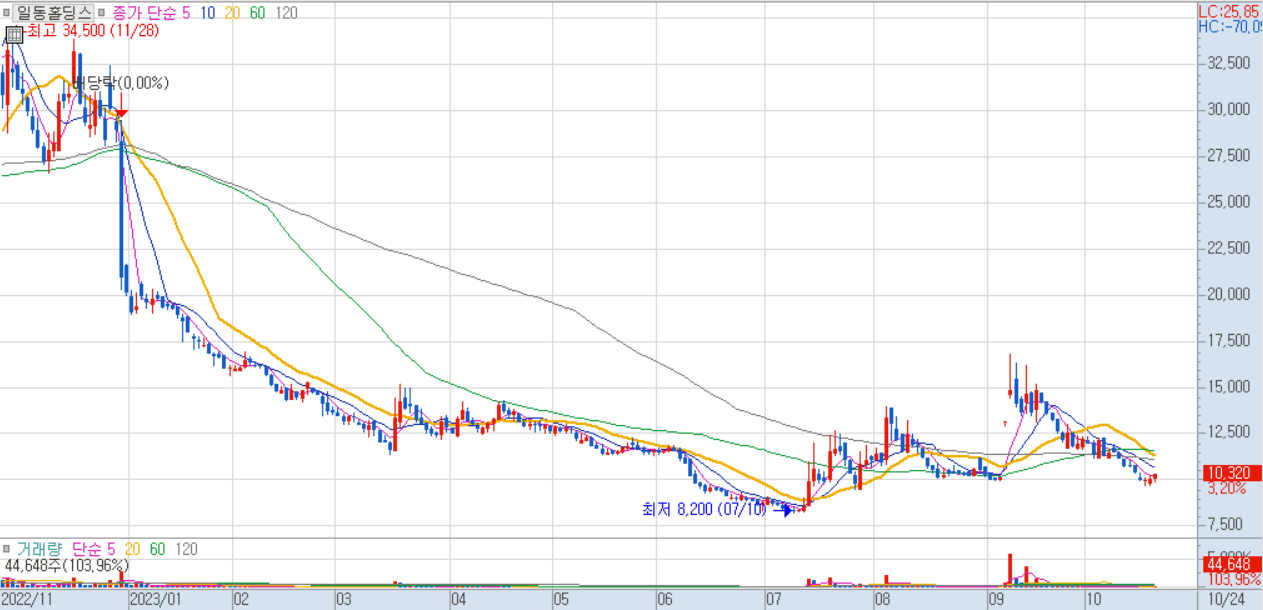
Task: Toggle the gray 120-day price moving average
Action: pos(286,13)
